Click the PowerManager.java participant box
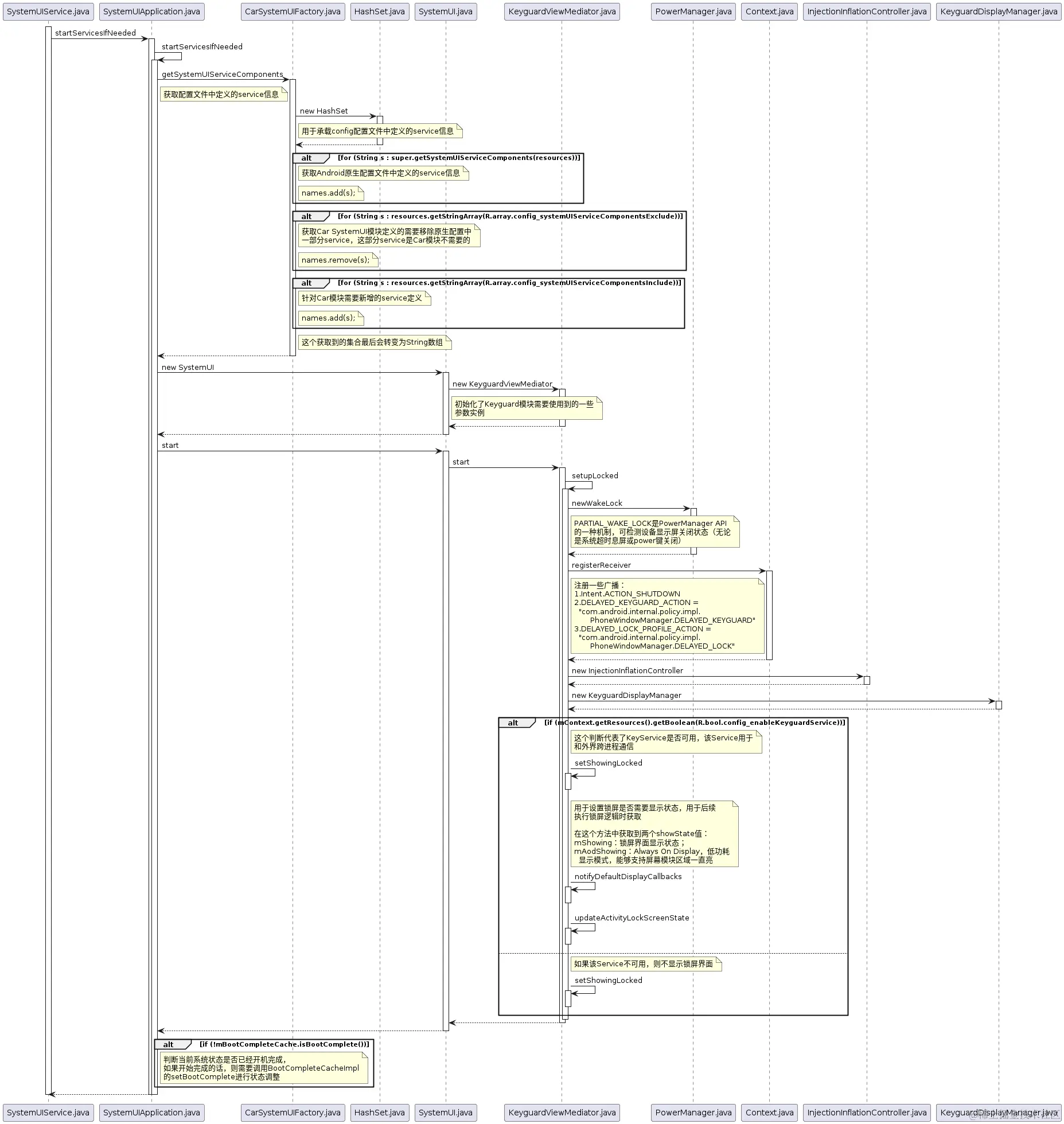Image resolution: width=1064 pixels, height=1124 pixels. (692, 11)
